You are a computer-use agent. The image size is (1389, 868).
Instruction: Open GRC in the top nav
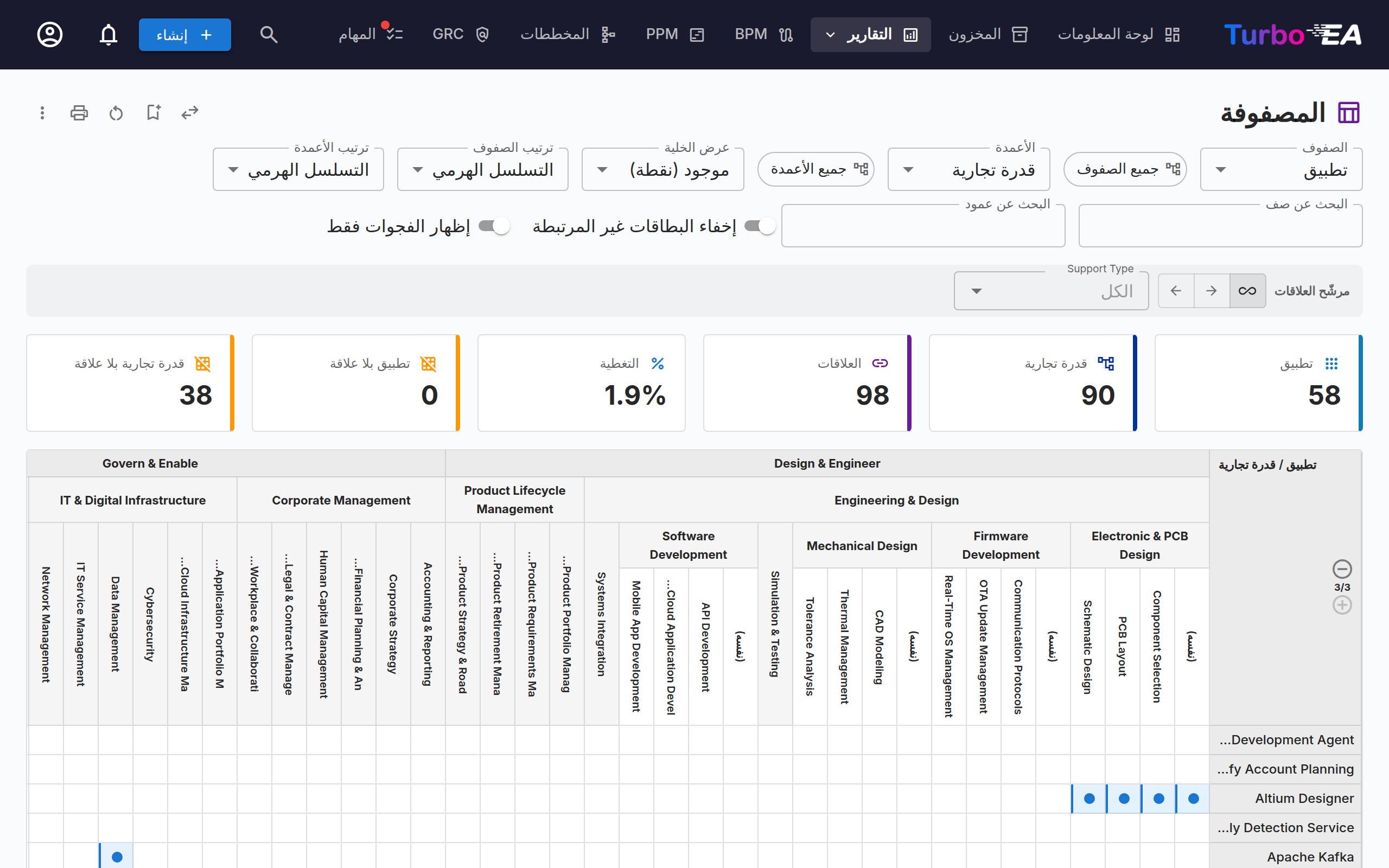(x=460, y=34)
